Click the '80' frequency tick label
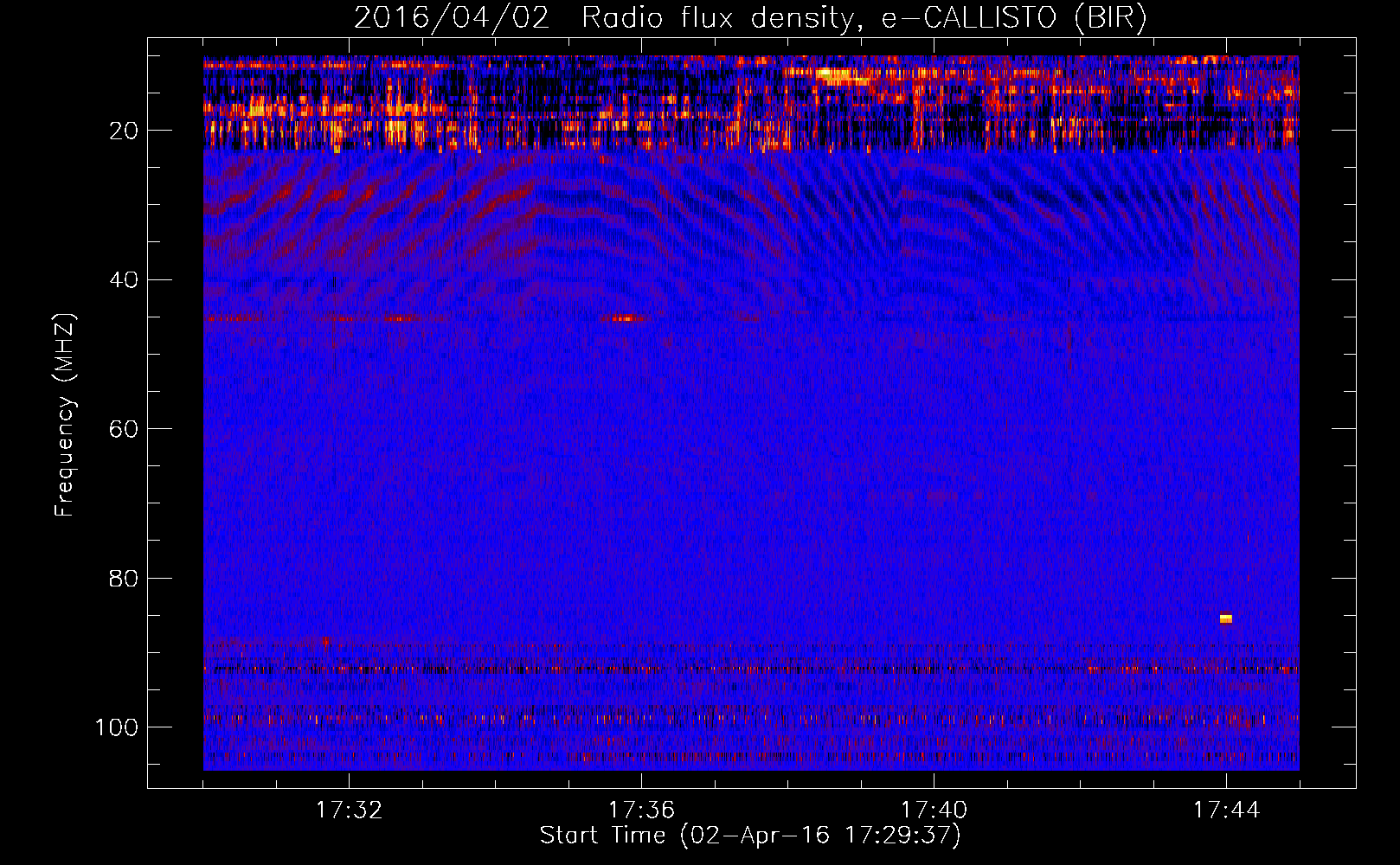The width and height of the screenshot is (1400, 865). [x=124, y=578]
